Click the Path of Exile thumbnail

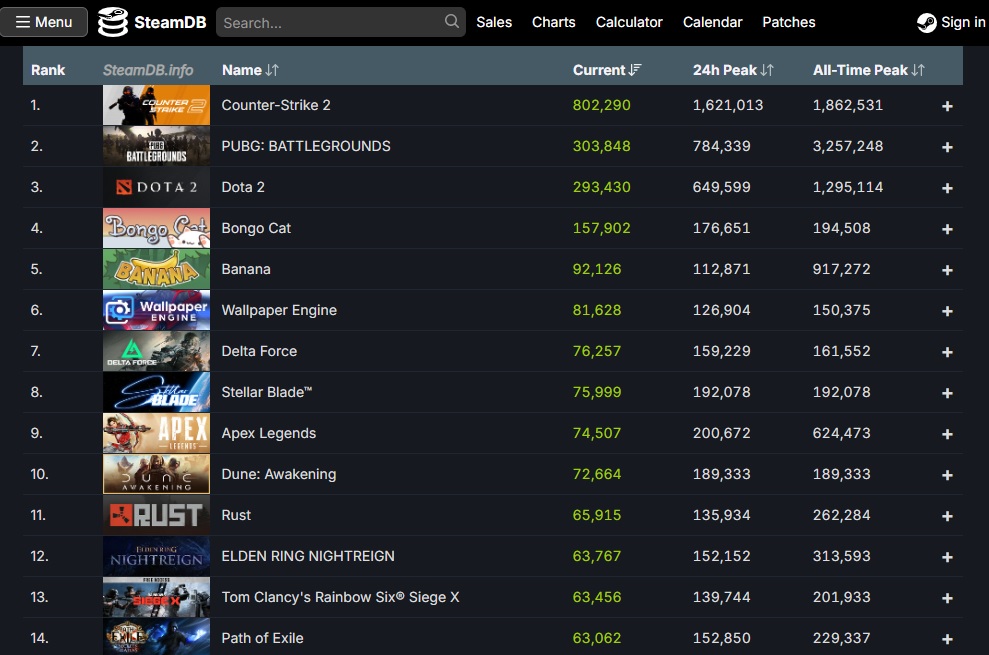tap(156, 637)
